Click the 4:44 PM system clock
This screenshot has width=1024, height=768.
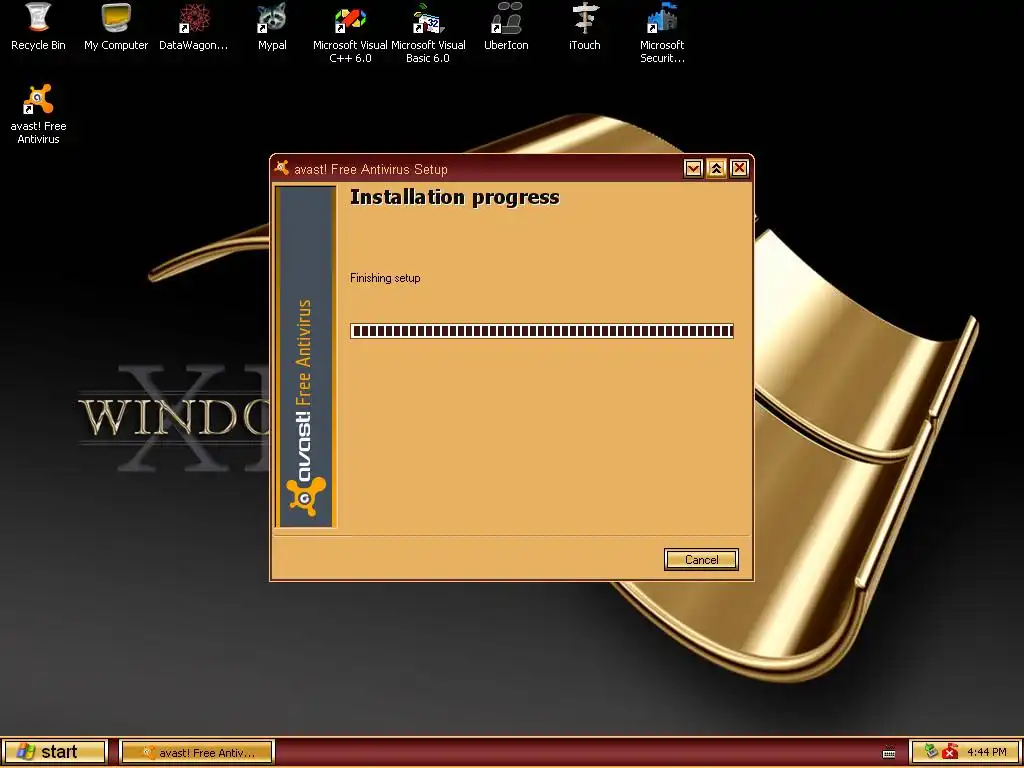click(x=987, y=752)
